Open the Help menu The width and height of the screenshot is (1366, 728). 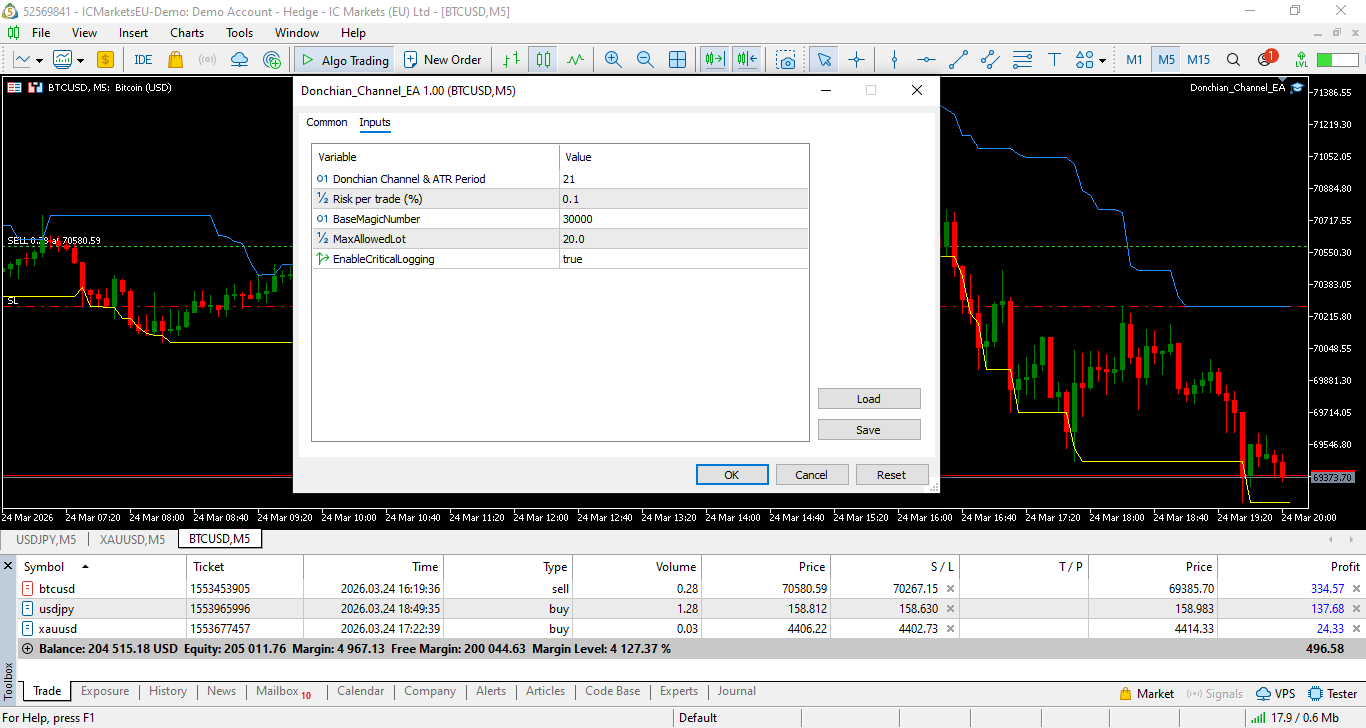(353, 33)
